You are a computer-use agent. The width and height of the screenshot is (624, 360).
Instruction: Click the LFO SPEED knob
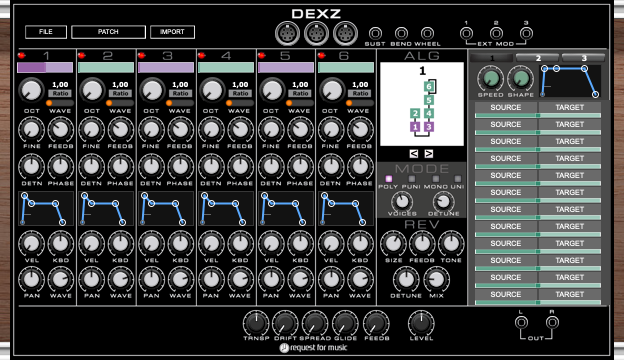pyautogui.click(x=490, y=78)
